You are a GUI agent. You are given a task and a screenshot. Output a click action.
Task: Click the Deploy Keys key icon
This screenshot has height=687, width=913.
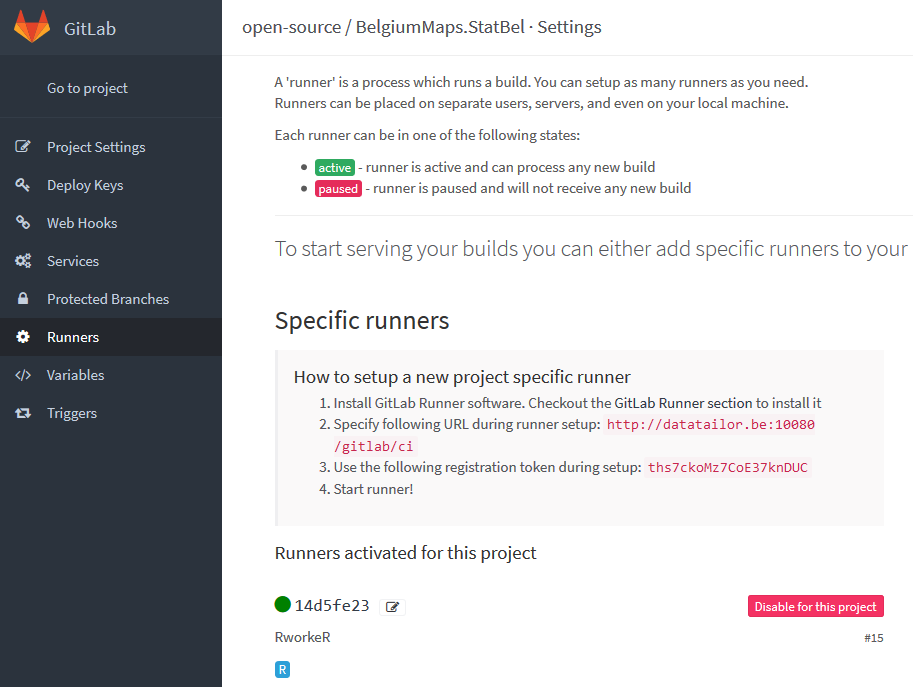coord(23,185)
